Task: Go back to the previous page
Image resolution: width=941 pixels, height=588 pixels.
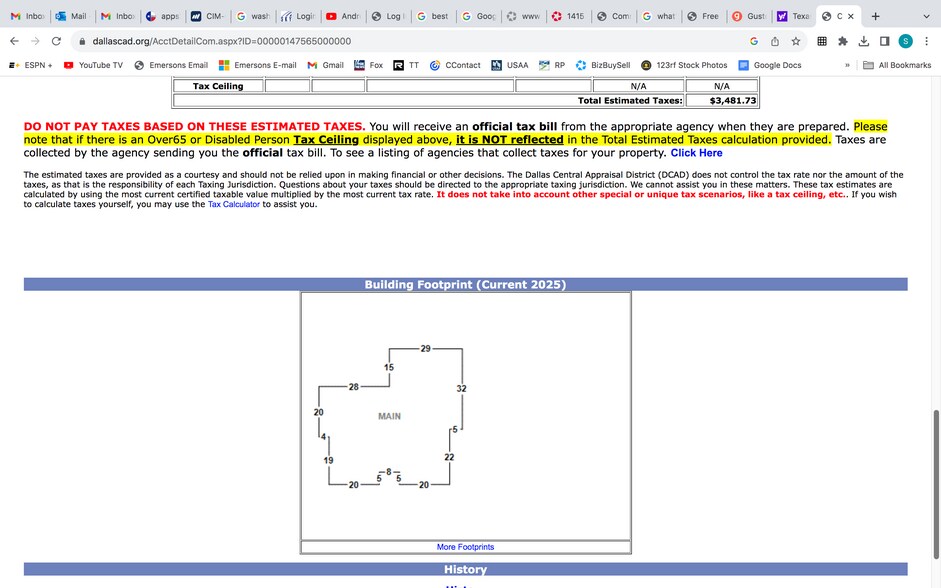Action: (14, 41)
